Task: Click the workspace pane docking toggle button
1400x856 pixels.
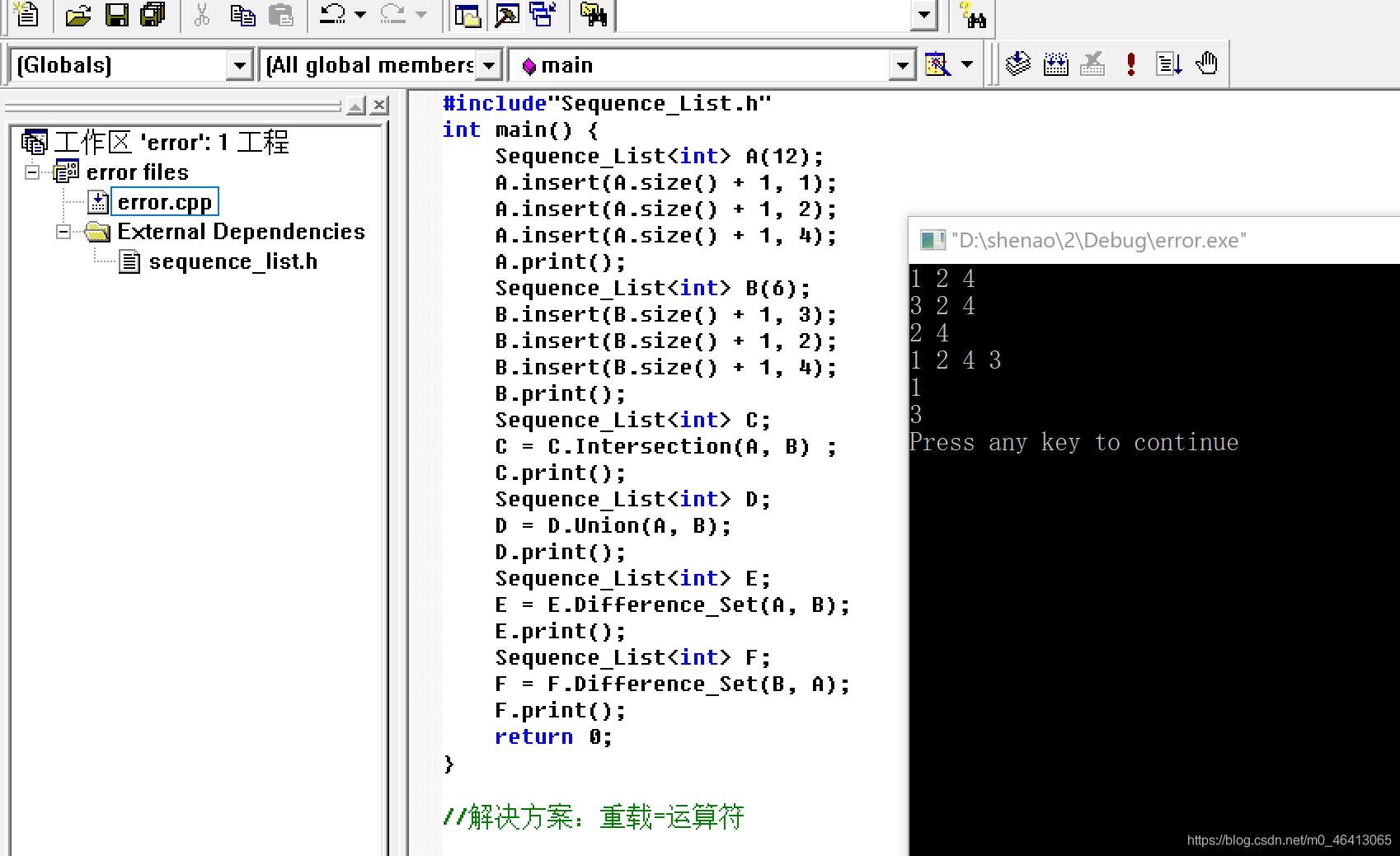Action: point(356,106)
